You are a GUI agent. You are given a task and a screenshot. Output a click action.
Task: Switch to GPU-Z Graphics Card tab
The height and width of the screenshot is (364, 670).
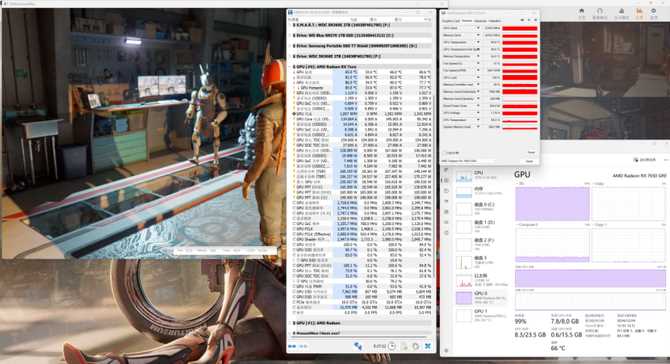coord(451,21)
